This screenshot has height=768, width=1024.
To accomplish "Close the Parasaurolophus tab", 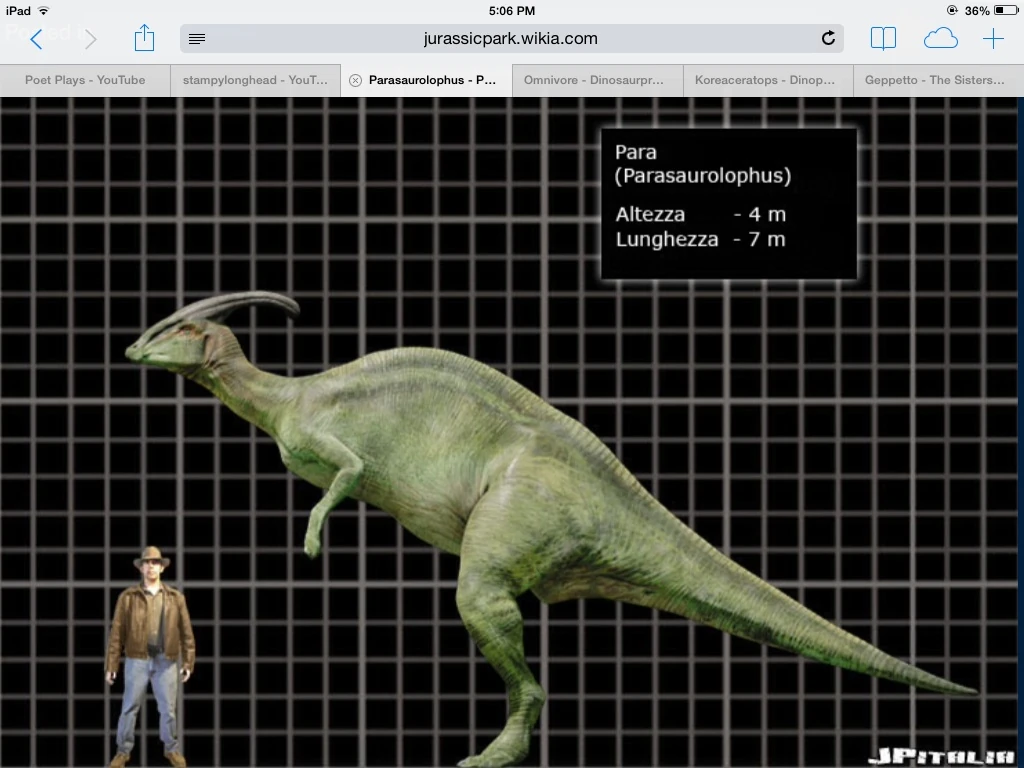I will tap(355, 80).
